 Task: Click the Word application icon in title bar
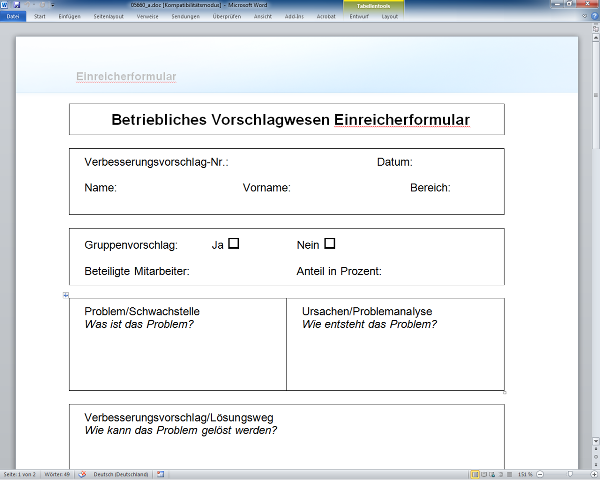pos(4,5)
